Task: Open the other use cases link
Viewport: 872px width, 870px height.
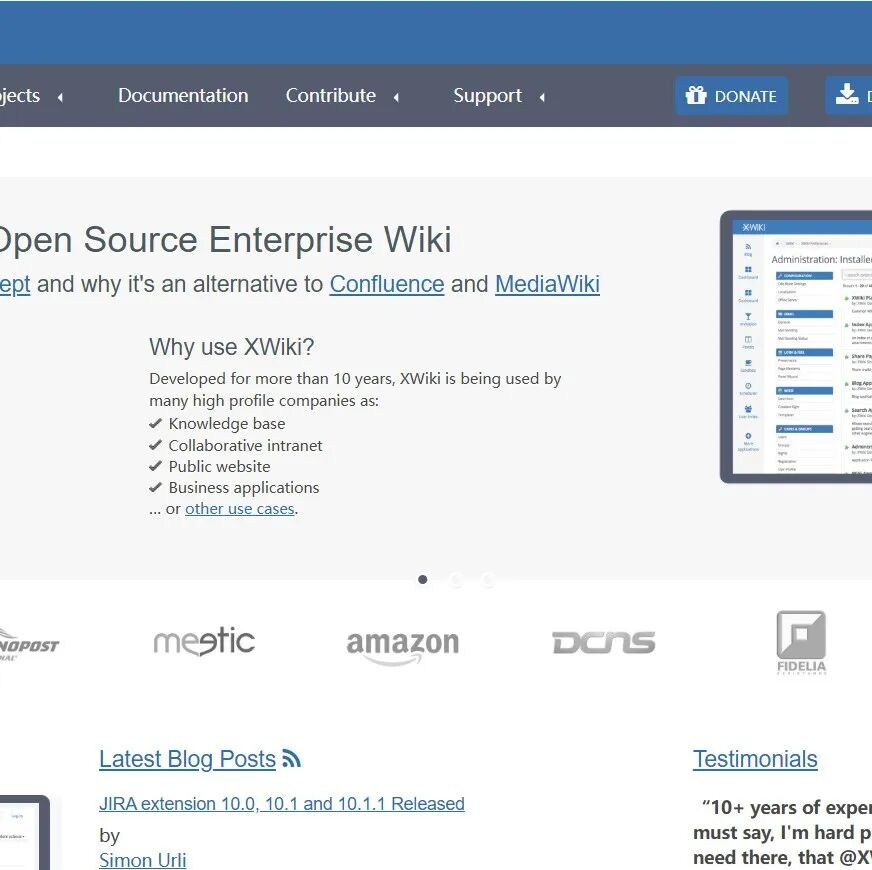Action: point(240,508)
